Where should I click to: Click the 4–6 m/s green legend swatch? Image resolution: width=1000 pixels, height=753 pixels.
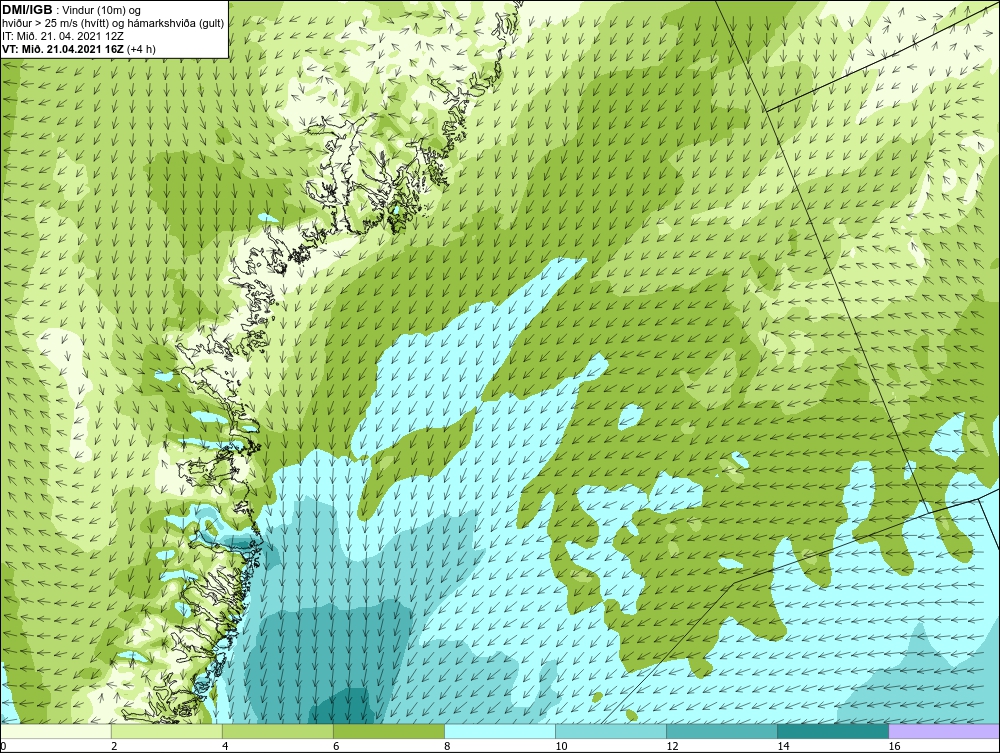click(278, 731)
